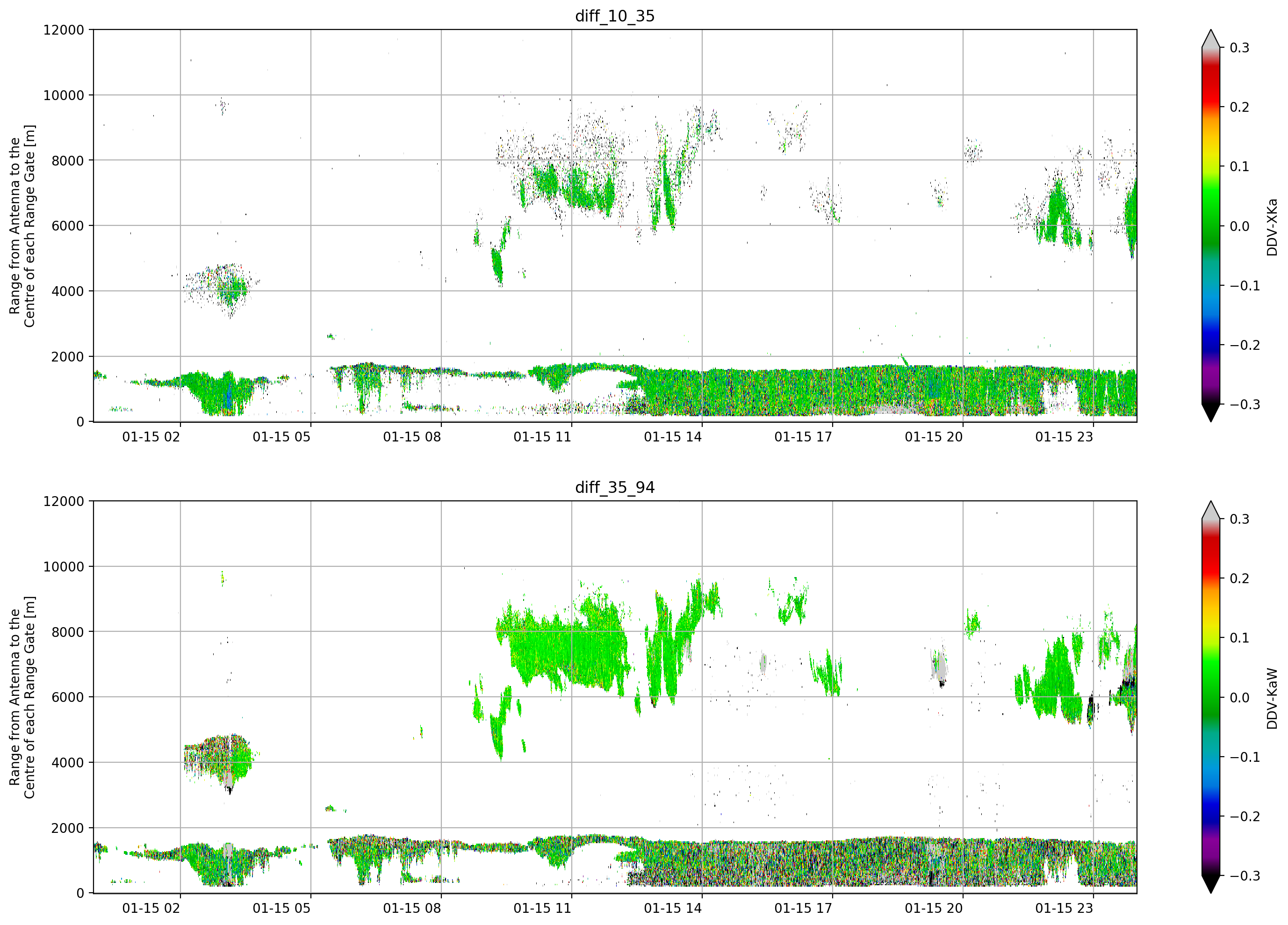Select the −0.2 tick on the DDV-KaW colorbar

(1245, 817)
